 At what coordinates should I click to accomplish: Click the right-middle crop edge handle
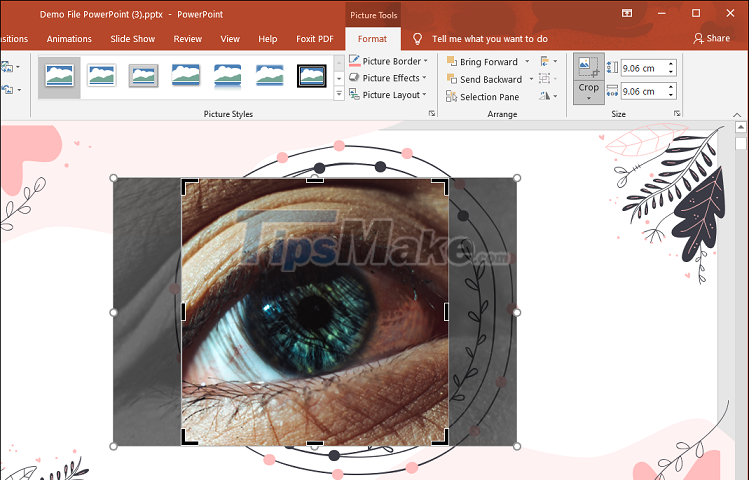(446, 312)
